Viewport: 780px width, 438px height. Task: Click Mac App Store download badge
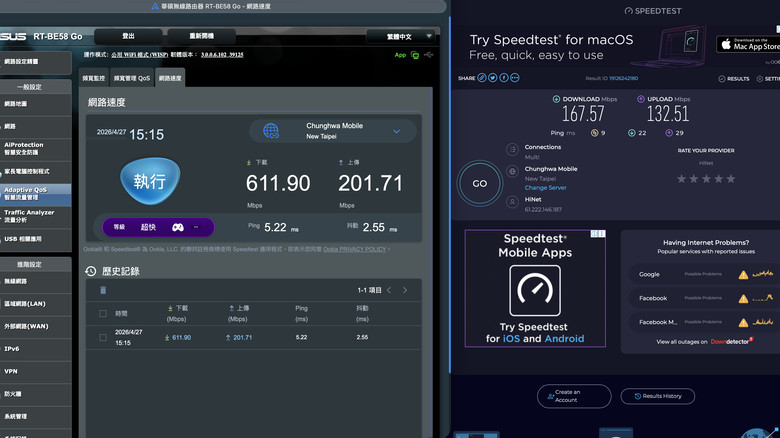(x=748, y=44)
